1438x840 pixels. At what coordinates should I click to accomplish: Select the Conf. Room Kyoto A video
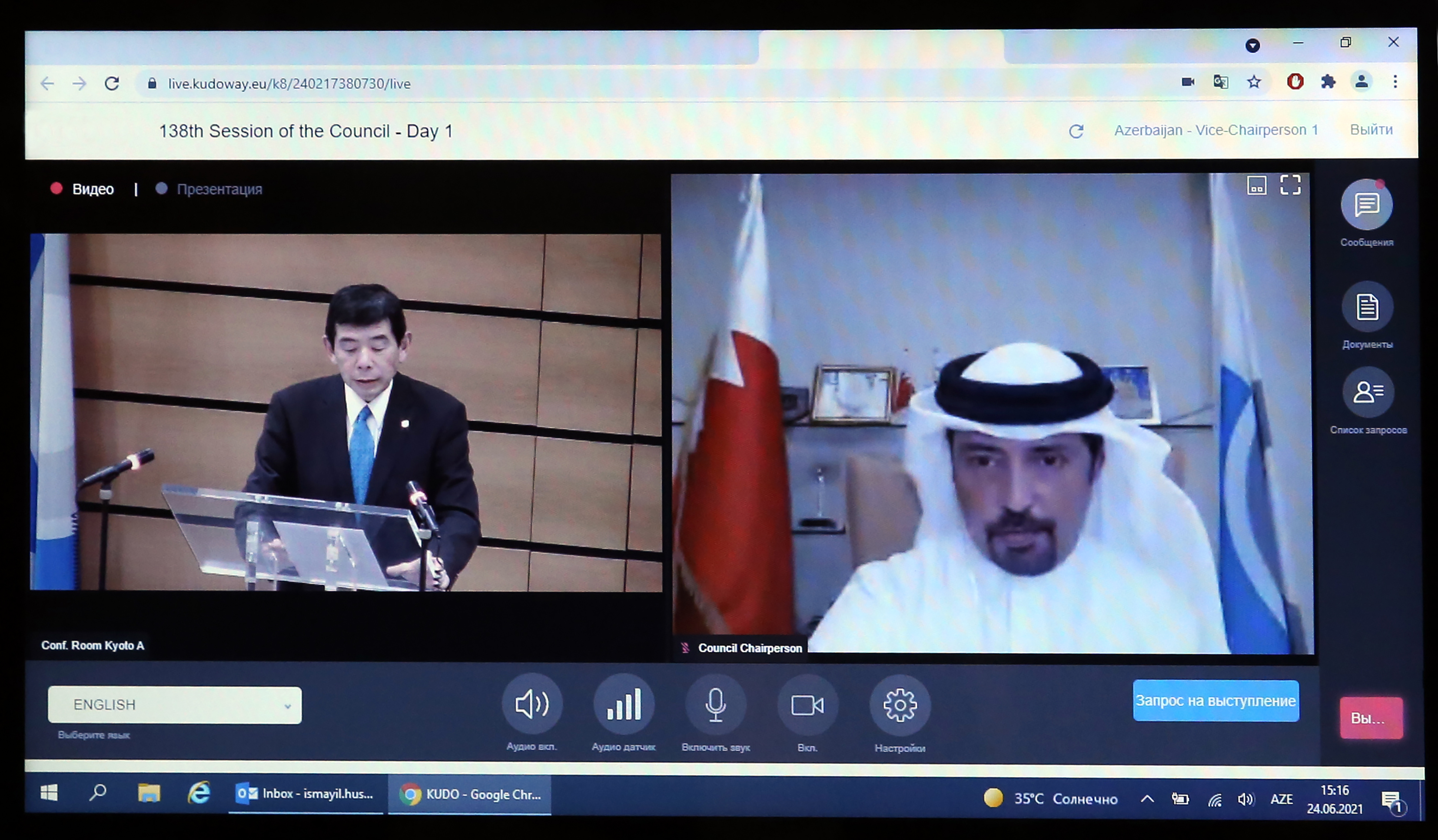[x=346, y=412]
